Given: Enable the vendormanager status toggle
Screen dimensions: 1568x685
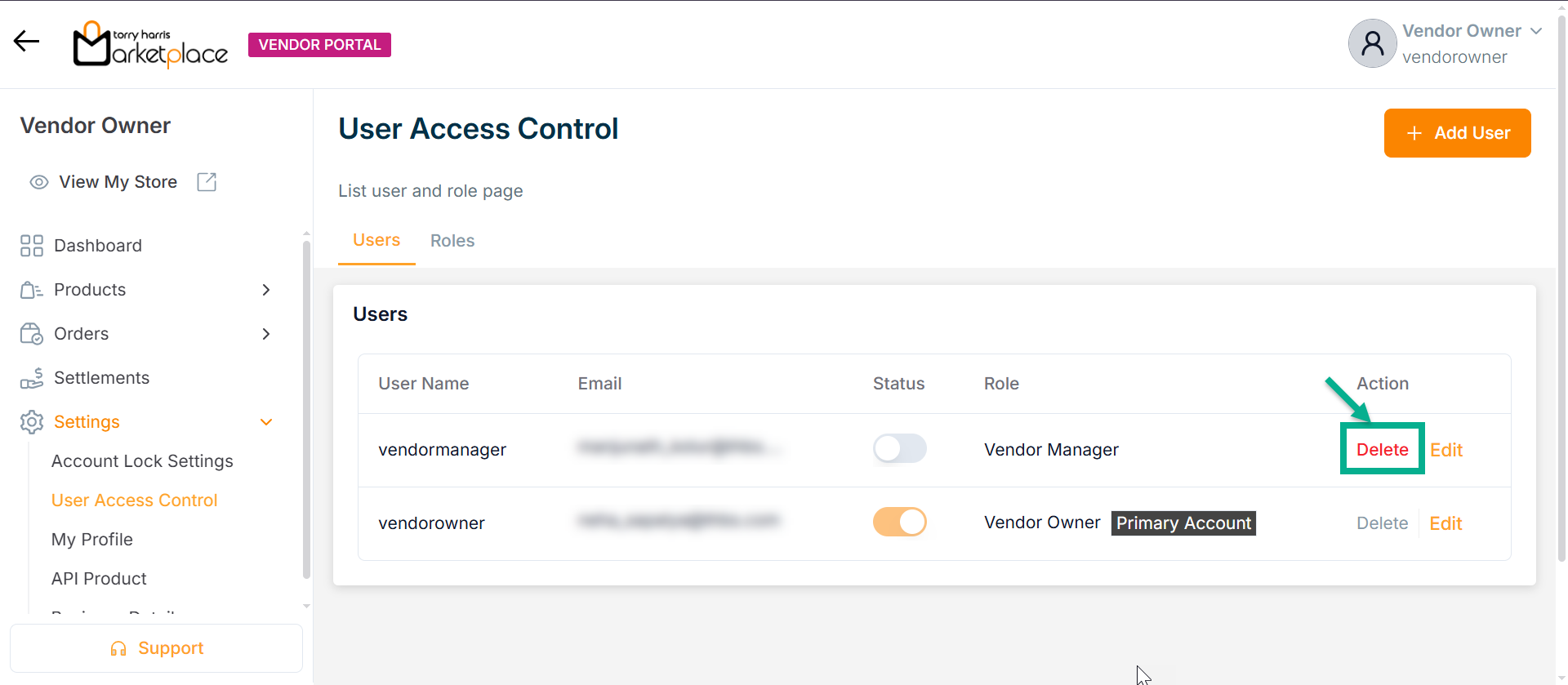Looking at the screenshot, I should (x=899, y=449).
